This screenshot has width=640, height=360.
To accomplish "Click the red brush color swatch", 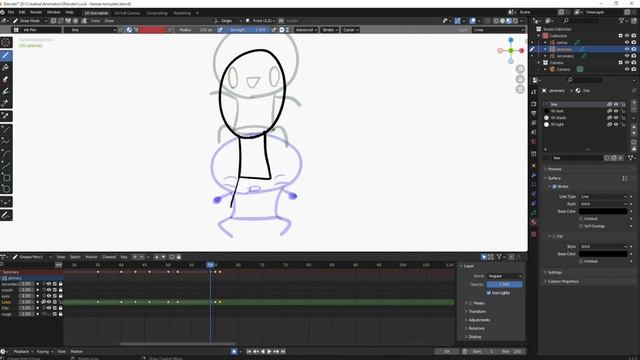I will 153,30.
